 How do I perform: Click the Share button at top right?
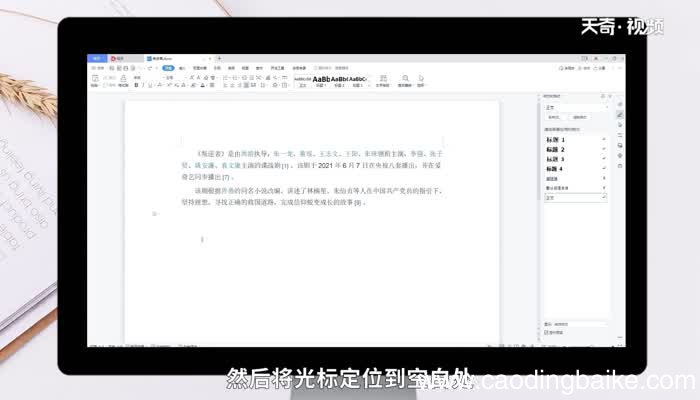click(x=601, y=68)
